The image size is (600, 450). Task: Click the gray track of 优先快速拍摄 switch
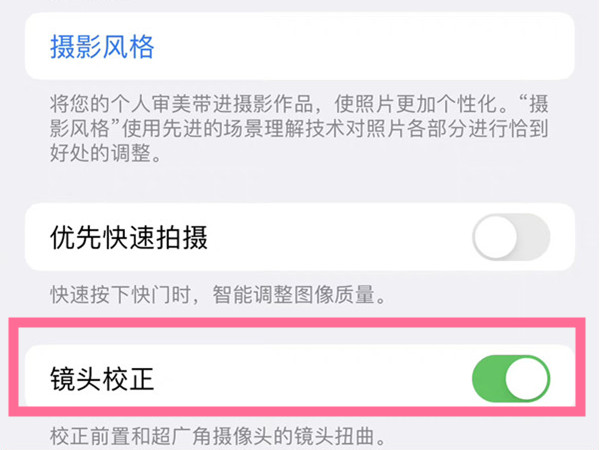(532, 237)
